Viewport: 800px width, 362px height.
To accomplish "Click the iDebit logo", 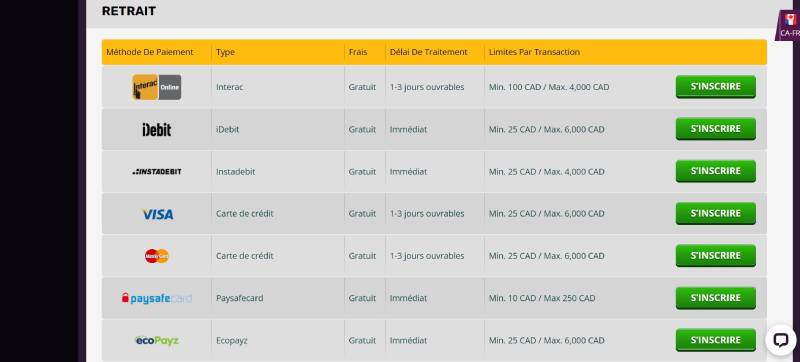I will (x=157, y=130).
